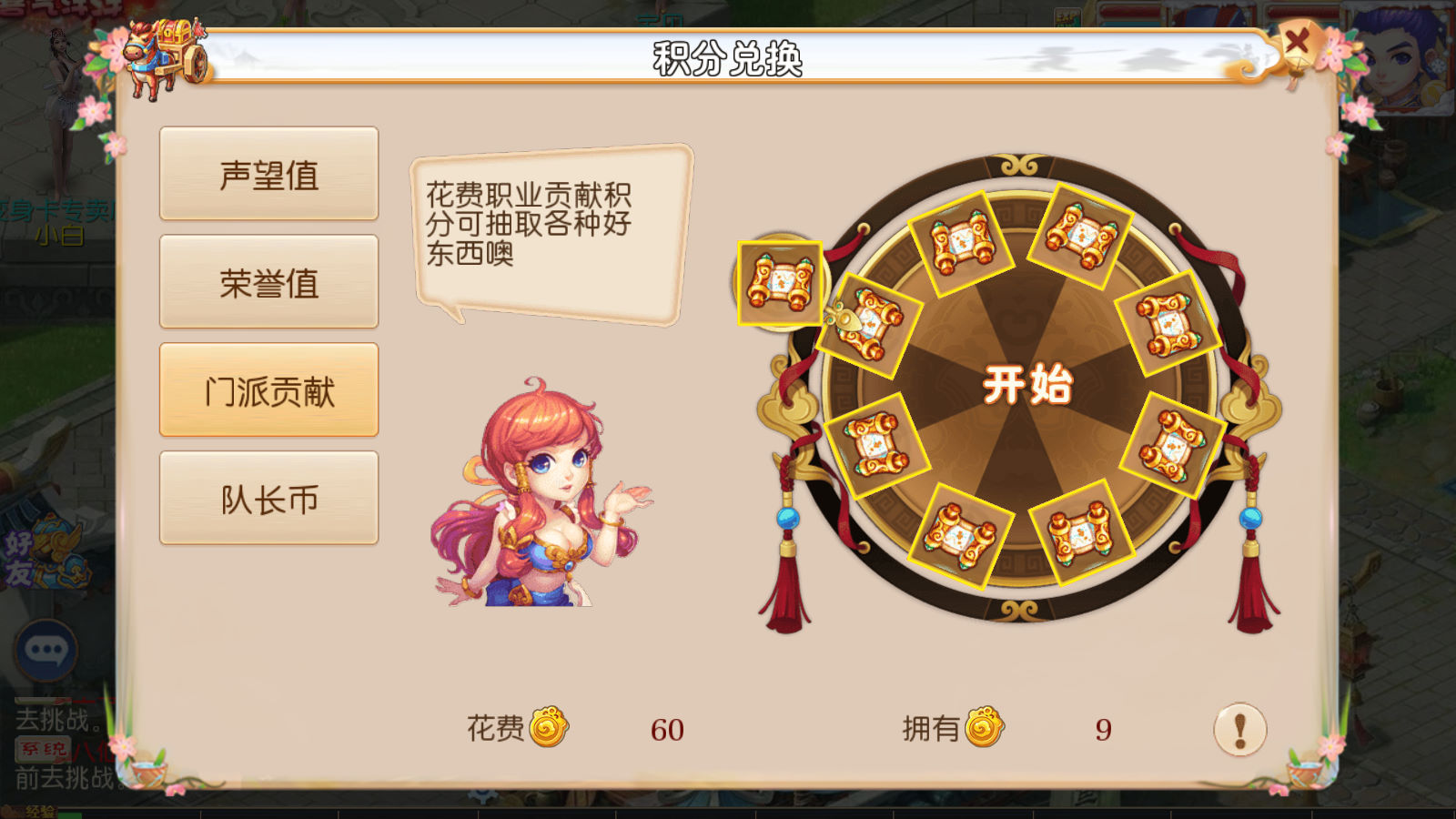The width and height of the screenshot is (1456, 819).
Task: Click the speech bubble hint text
Action: [x=528, y=223]
